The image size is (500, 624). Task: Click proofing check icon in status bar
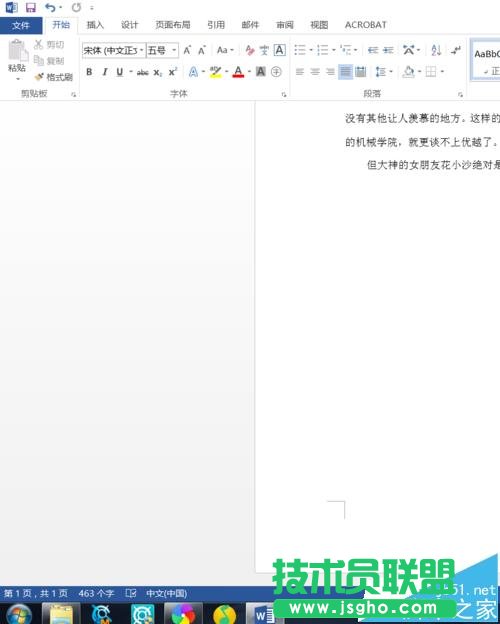coord(131,593)
